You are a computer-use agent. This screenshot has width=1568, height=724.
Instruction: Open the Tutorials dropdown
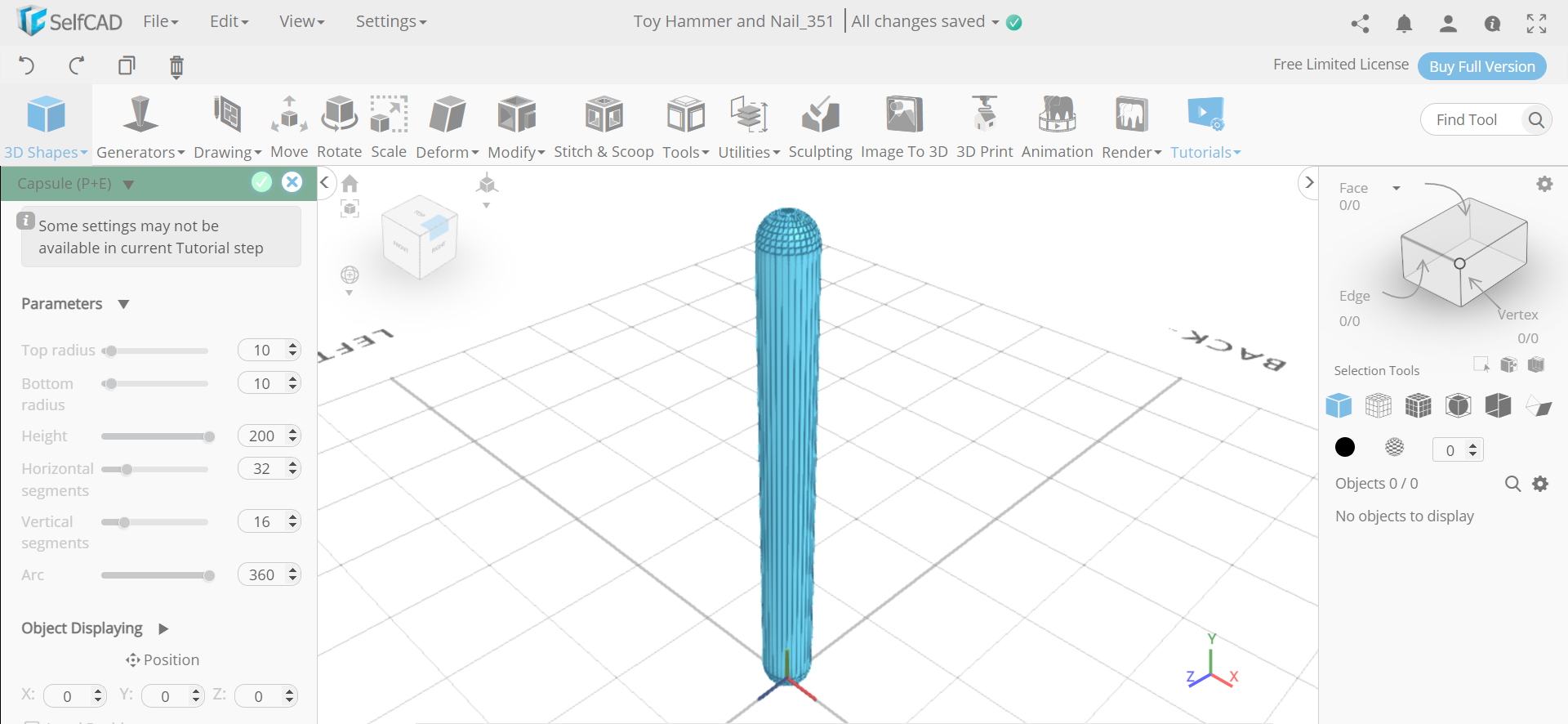[1205, 127]
